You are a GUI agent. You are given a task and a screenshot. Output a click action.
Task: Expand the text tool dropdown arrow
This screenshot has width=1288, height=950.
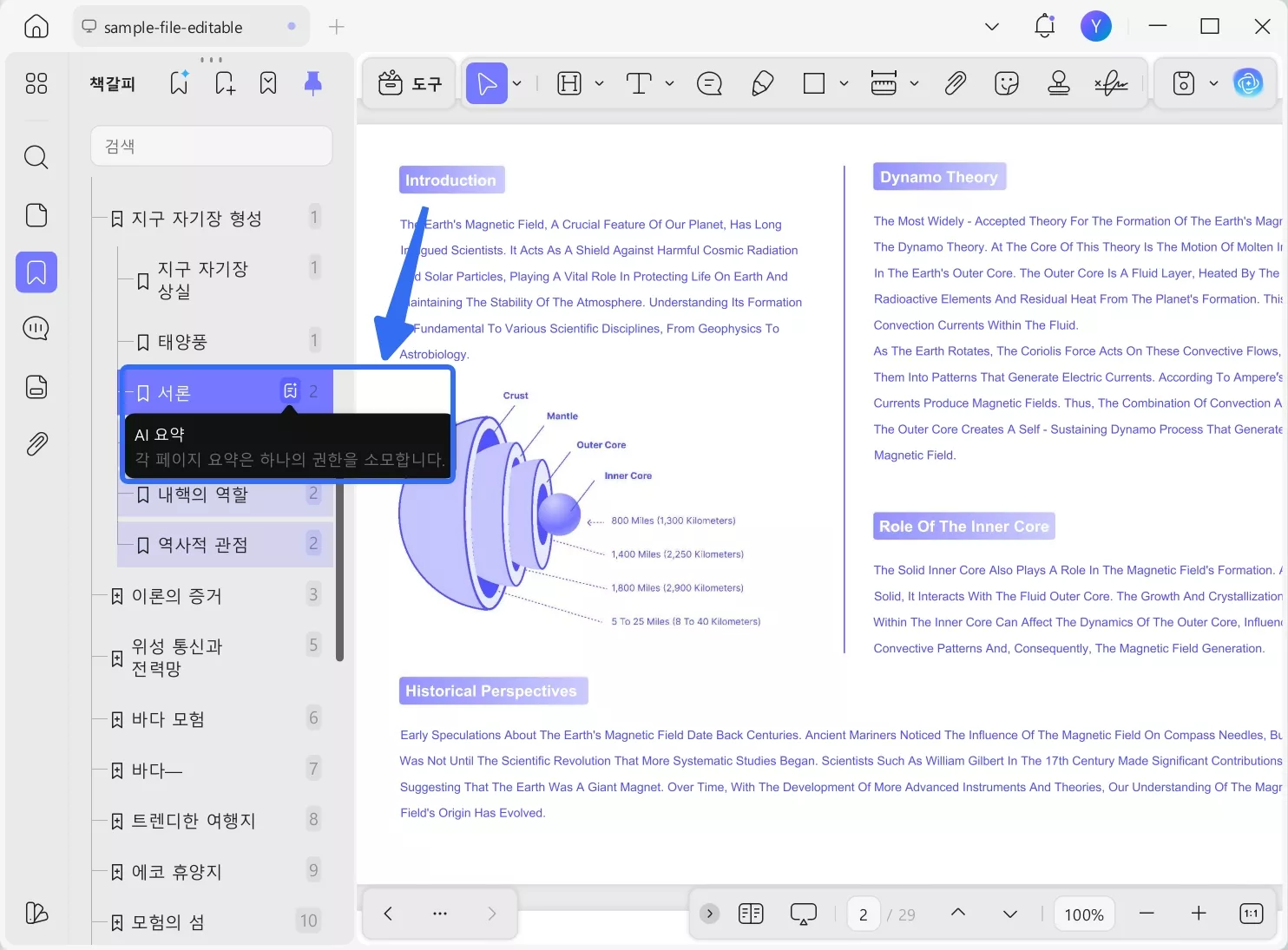(669, 83)
